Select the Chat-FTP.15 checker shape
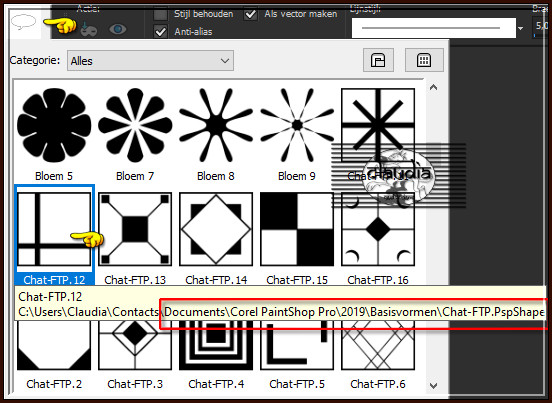Screen dimensions: 552x403 (x=297, y=229)
